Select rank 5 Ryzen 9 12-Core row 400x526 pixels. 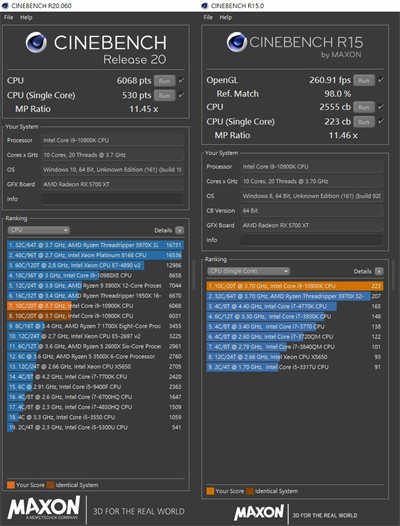point(95,285)
